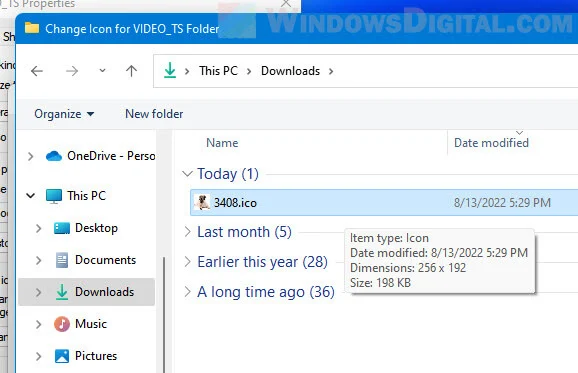578x373 pixels.
Task: Expand the Downloads tree node
Action: pos(38,292)
